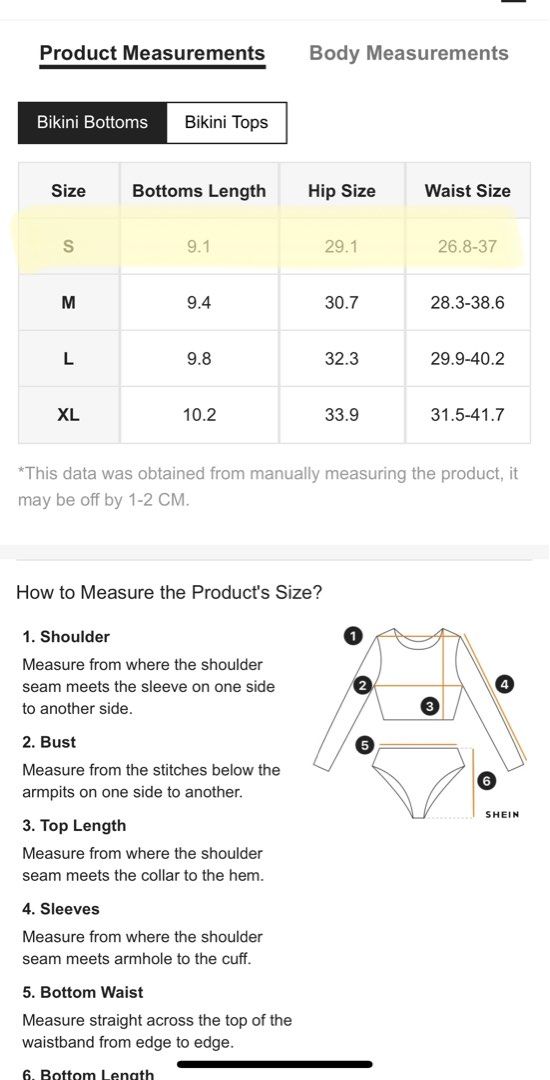Tap marker 1 on the shoulder diagram
550x1080 pixels.
[x=352, y=636]
